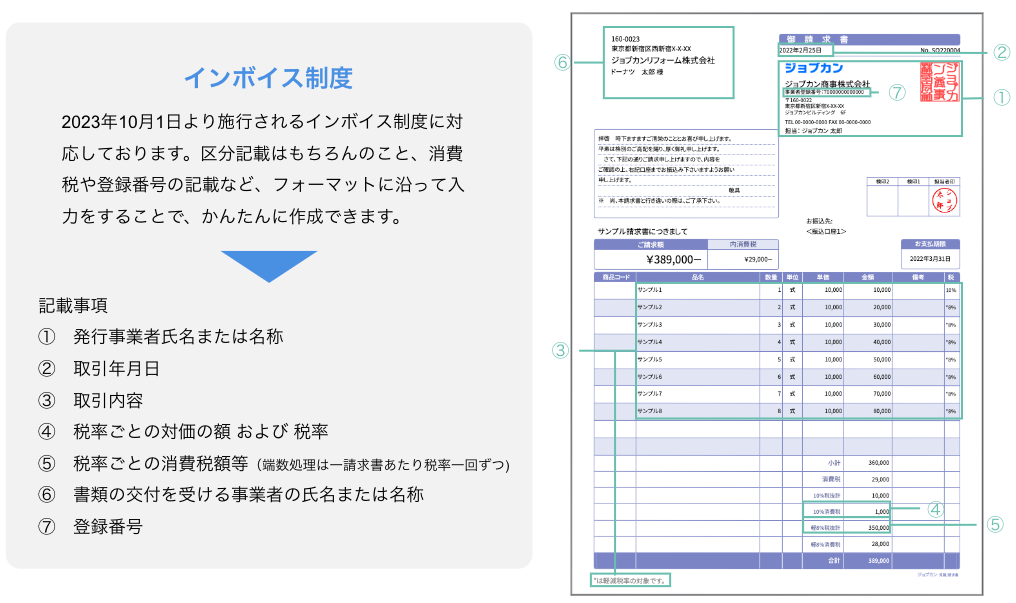Select list item 税率ごとの対価の額 および 税率

pos(201,431)
